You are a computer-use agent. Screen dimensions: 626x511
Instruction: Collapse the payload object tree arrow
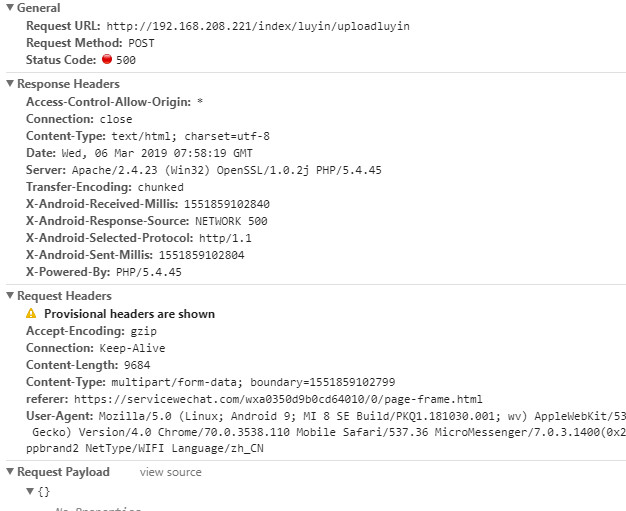tap(30, 492)
